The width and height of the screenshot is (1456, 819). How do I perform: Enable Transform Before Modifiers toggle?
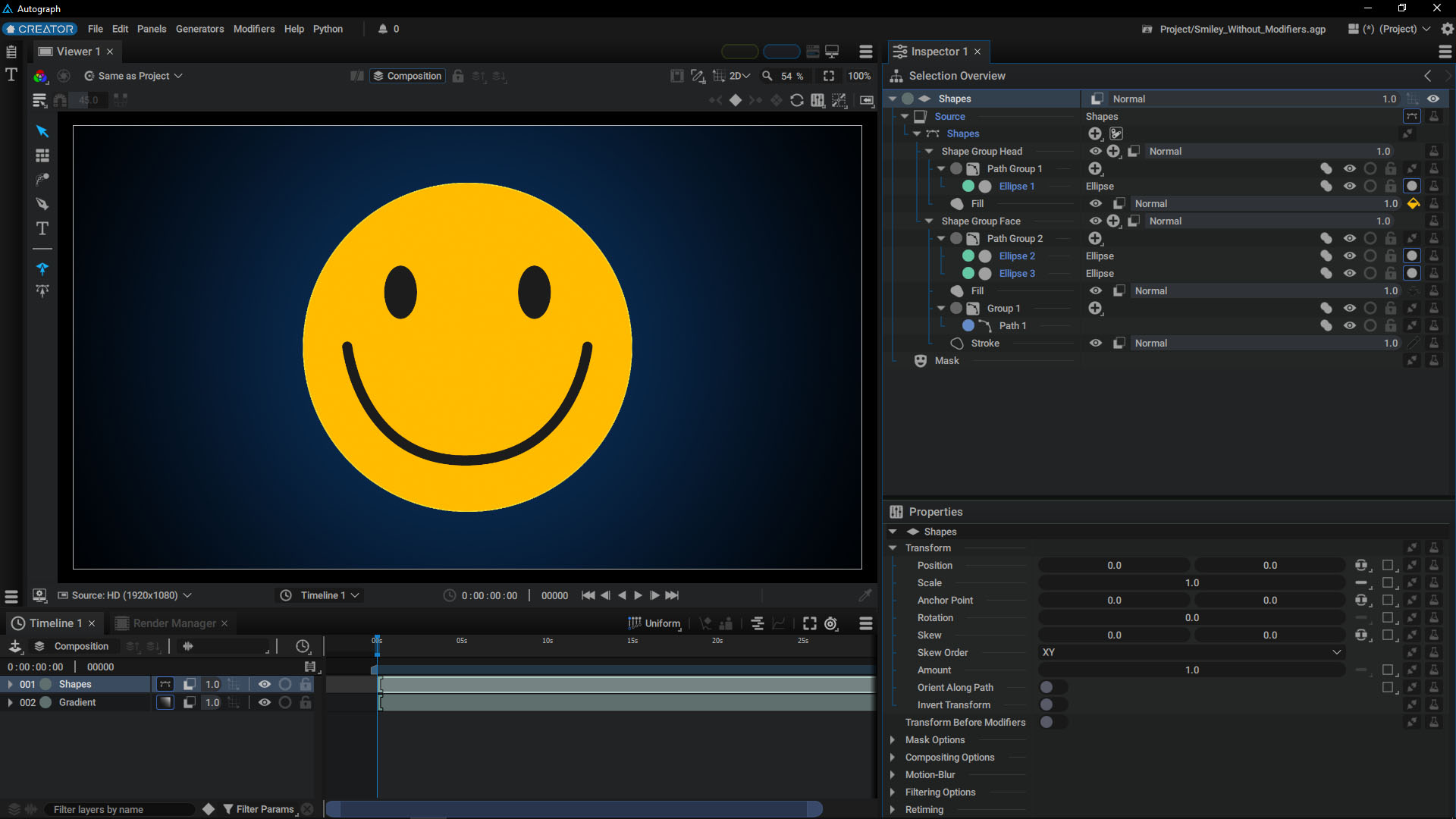(x=1053, y=722)
